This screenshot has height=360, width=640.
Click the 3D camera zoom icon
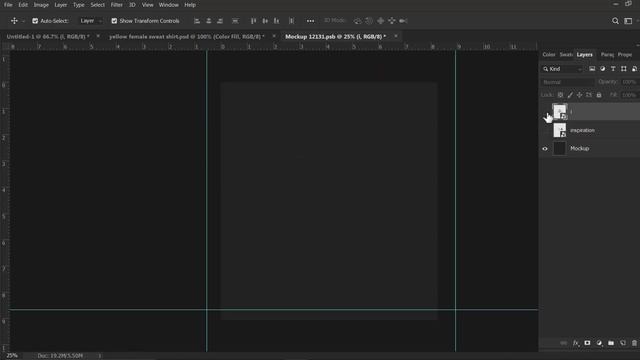pyautogui.click(x=403, y=21)
